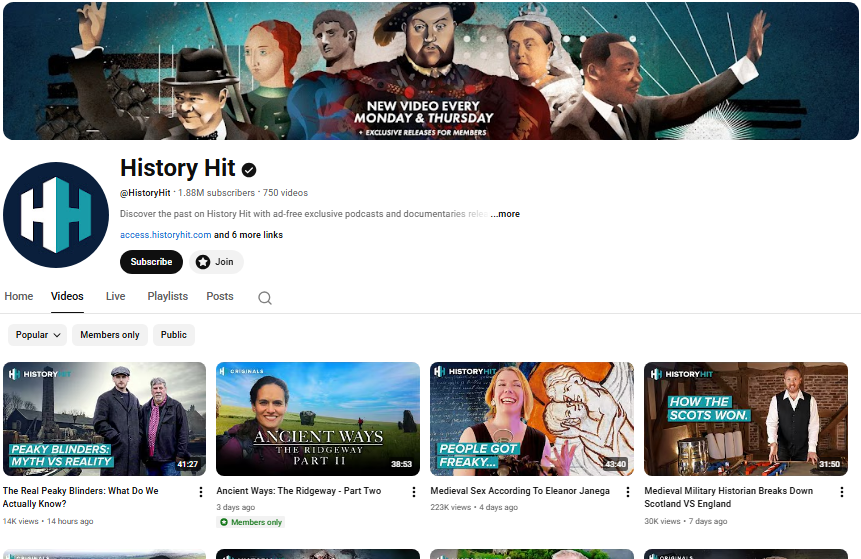Click the '1.88M subscribers' text
Screen dimensions: 861x559
[216, 193]
